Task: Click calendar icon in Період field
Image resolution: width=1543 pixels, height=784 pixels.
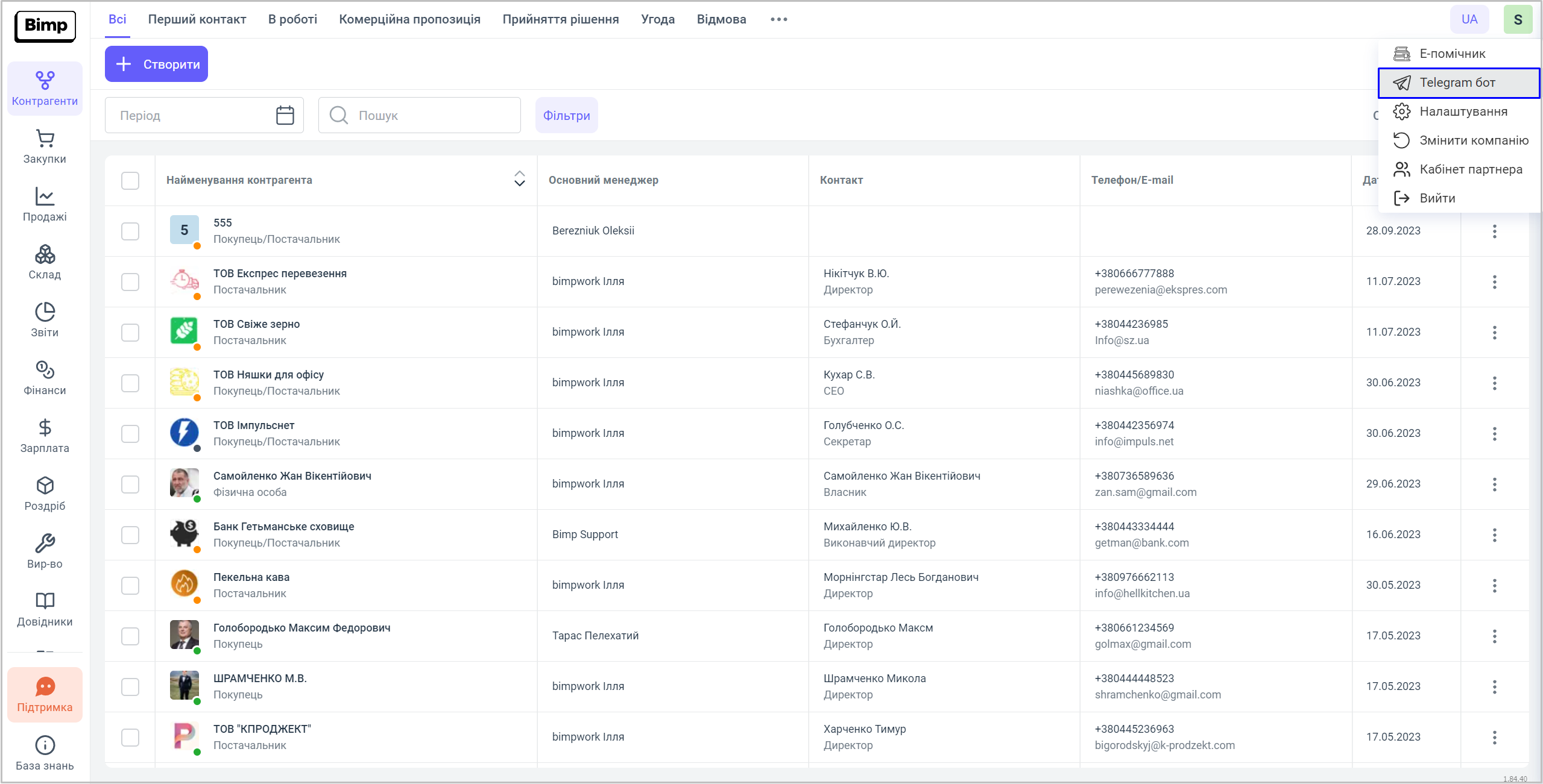Action: click(285, 115)
